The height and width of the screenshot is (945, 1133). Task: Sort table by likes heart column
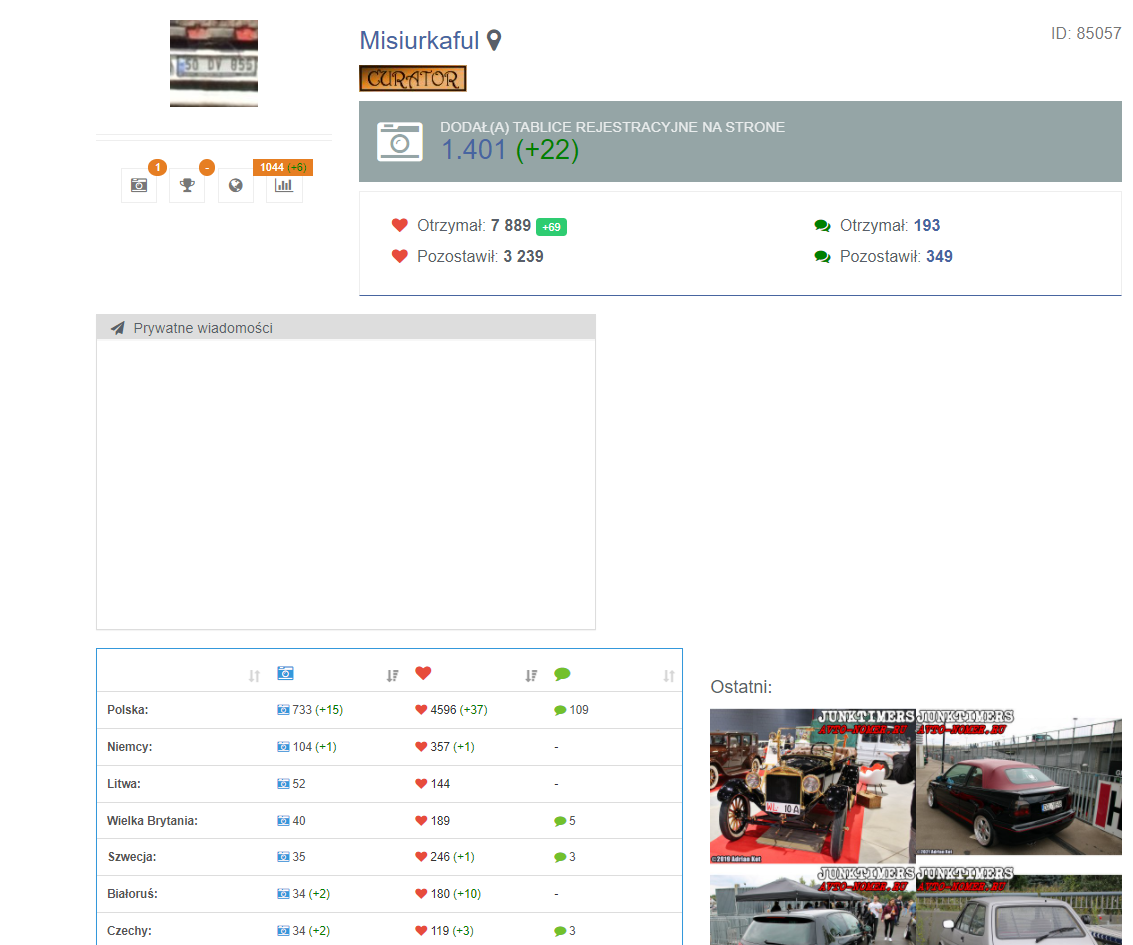tap(531, 676)
